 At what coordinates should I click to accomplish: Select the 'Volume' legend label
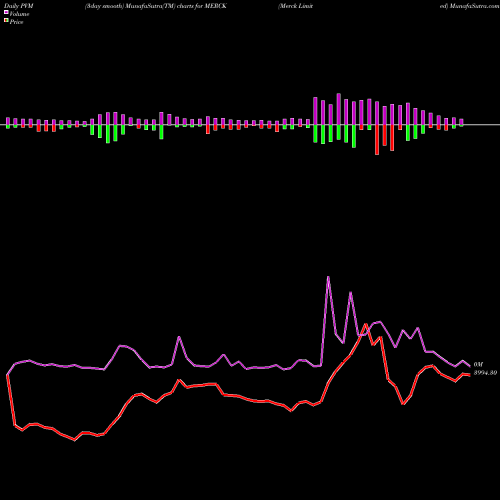click(x=19, y=14)
